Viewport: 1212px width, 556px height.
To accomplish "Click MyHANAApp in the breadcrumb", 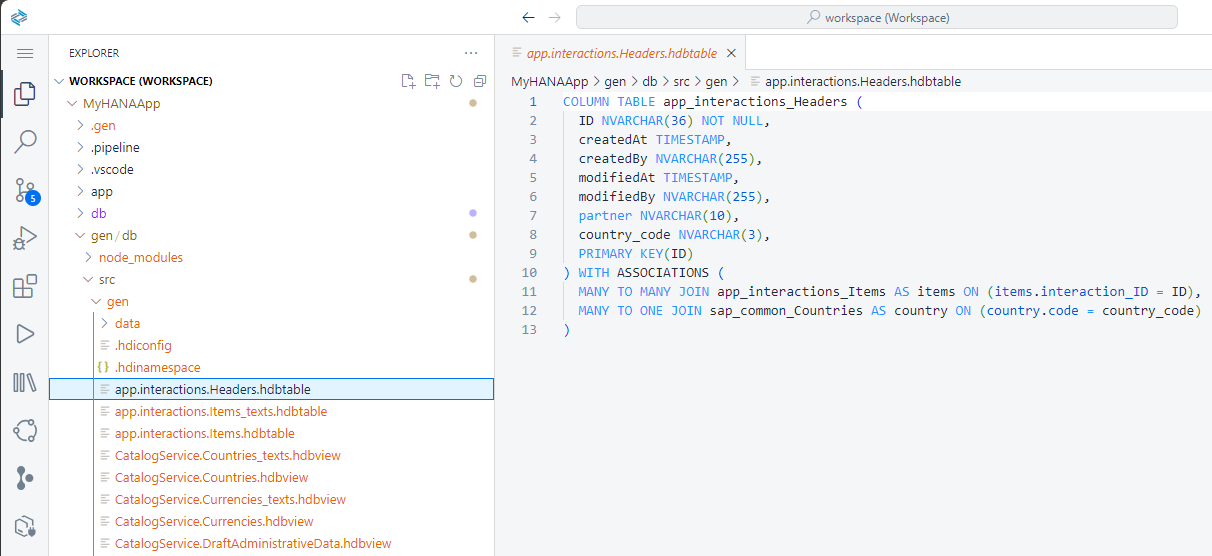I will tap(550, 81).
